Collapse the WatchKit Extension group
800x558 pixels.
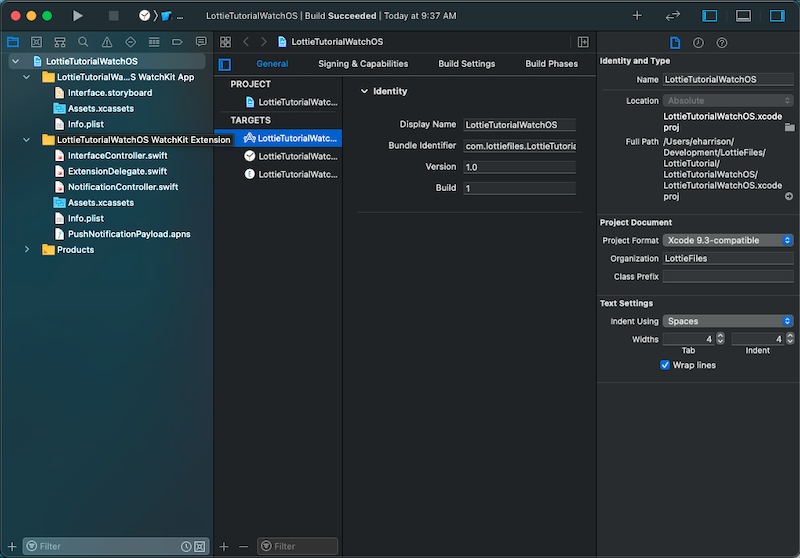[x=27, y=140]
